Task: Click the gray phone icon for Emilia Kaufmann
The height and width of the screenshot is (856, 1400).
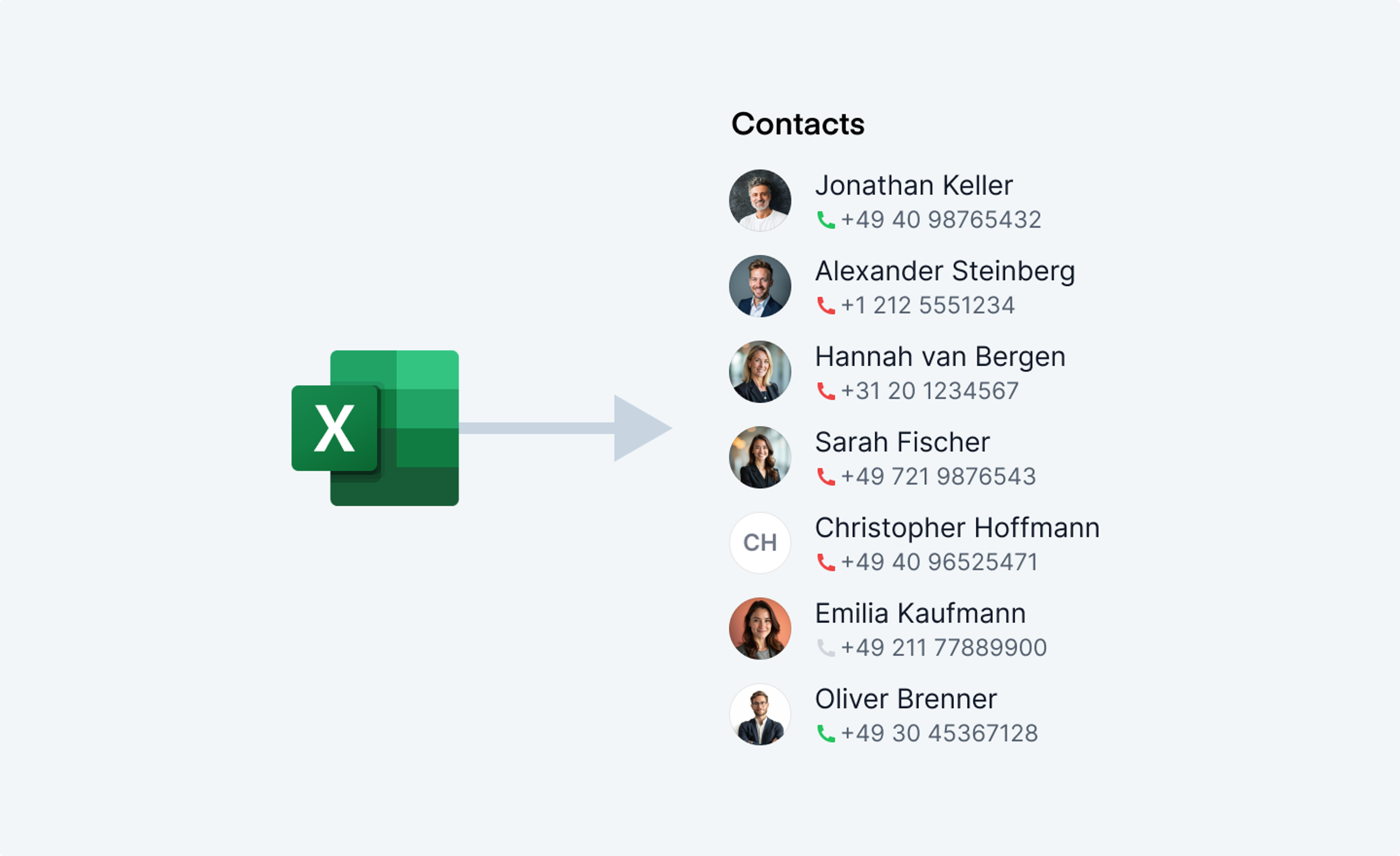Action: [825, 648]
